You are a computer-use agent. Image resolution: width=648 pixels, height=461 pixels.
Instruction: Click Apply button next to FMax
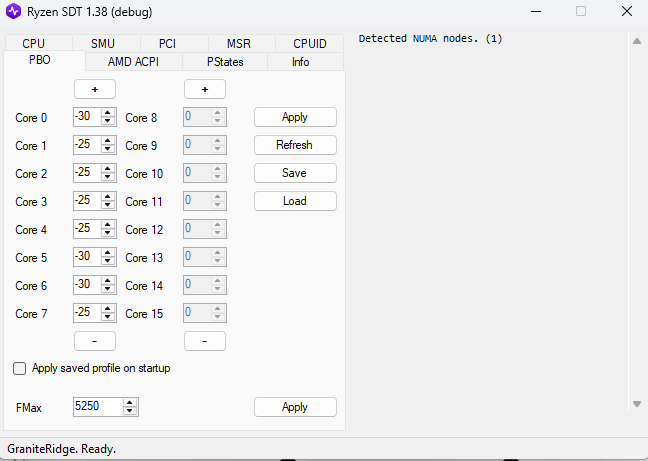pyautogui.click(x=294, y=407)
